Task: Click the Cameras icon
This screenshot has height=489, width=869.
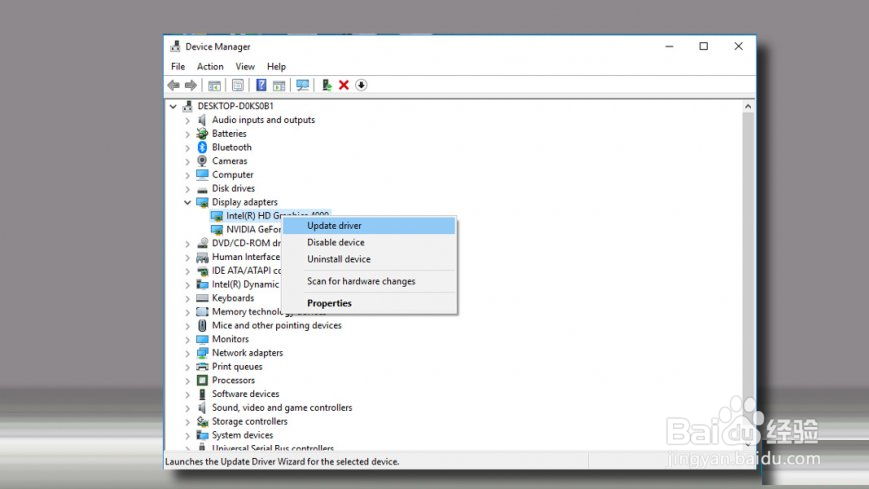Action: pyautogui.click(x=202, y=161)
